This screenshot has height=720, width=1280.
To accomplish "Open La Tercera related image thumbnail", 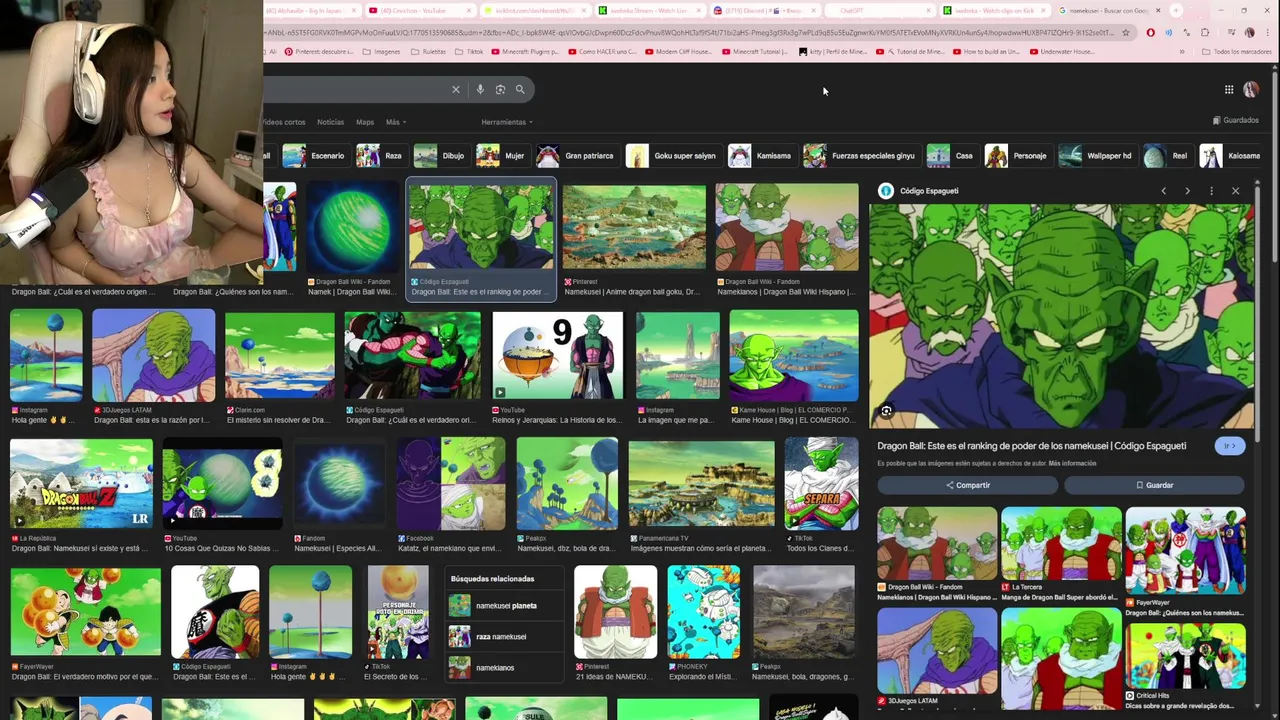I will (1061, 543).
